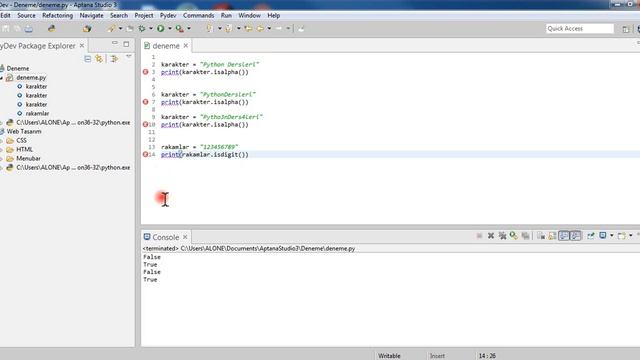This screenshot has height=360, width=640.
Task: Open the navigation history dropdown arrow
Action: coord(269,29)
